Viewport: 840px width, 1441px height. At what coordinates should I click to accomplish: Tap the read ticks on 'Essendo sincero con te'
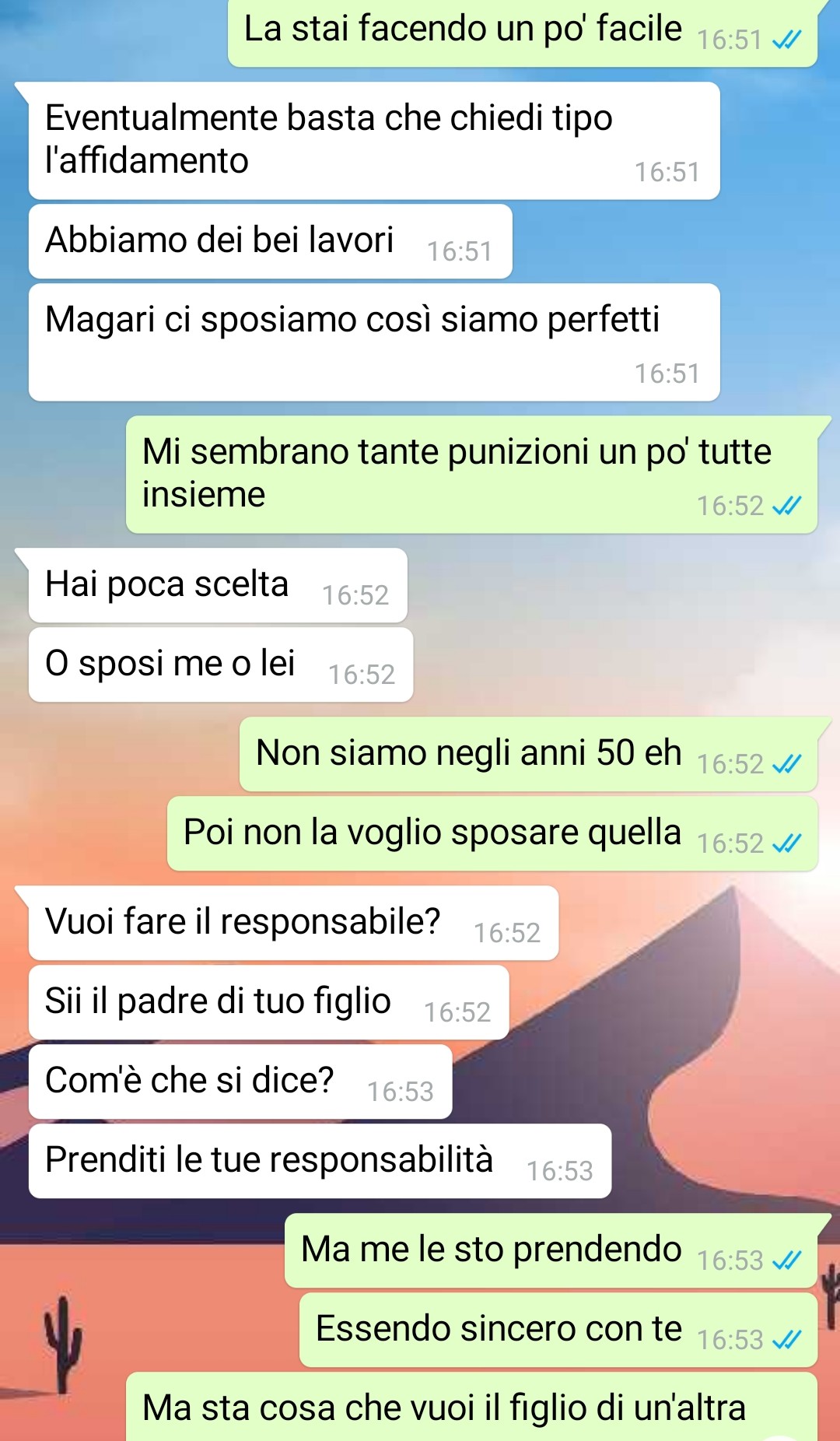coord(786,1340)
